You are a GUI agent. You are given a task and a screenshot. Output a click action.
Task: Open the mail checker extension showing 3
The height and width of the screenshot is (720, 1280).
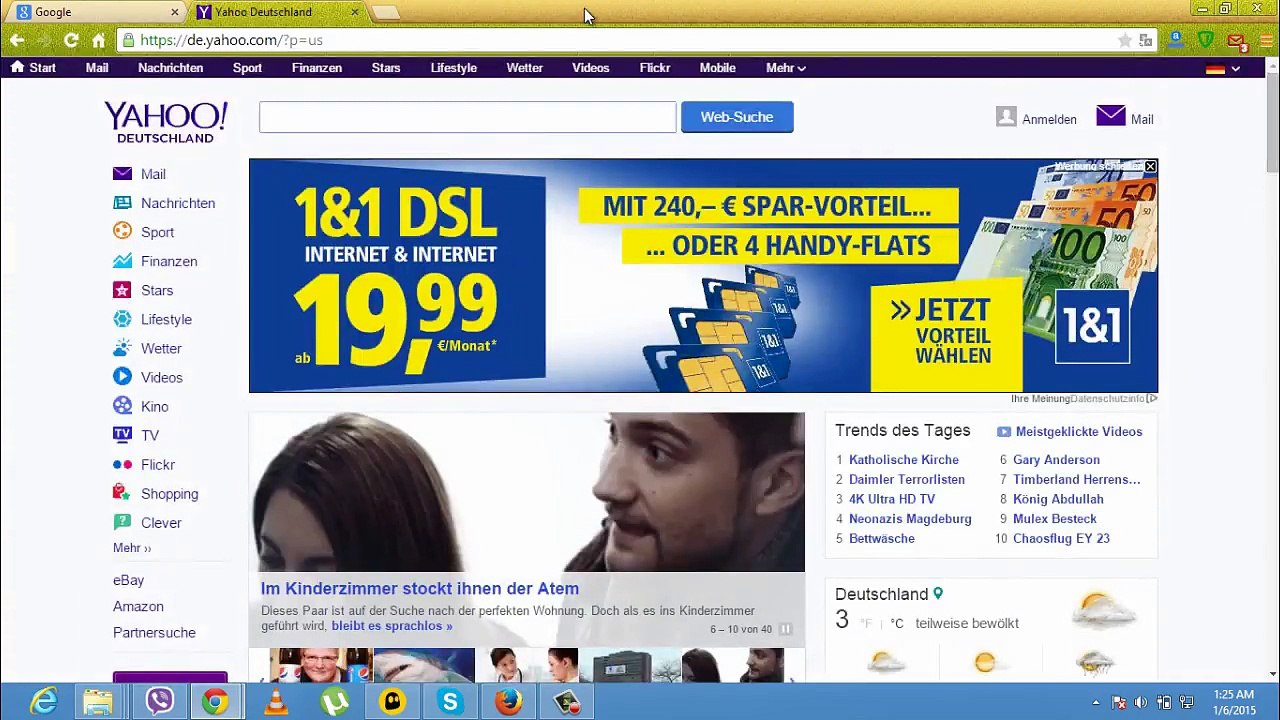pyautogui.click(x=1237, y=41)
